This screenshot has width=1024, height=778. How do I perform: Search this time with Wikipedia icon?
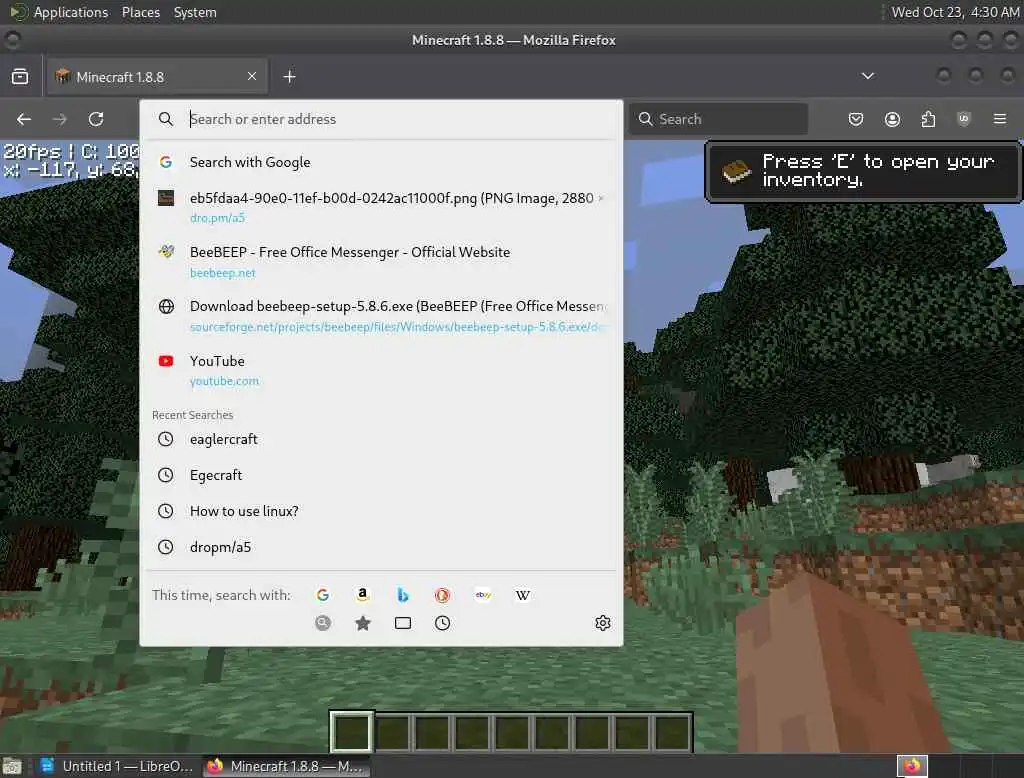coord(522,595)
